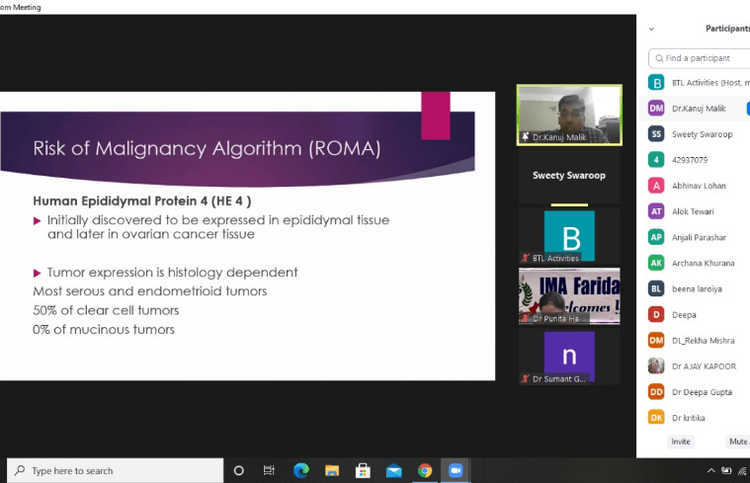Select Sweety Swaroop's video tile
This screenshot has height=483, width=750.
568,176
